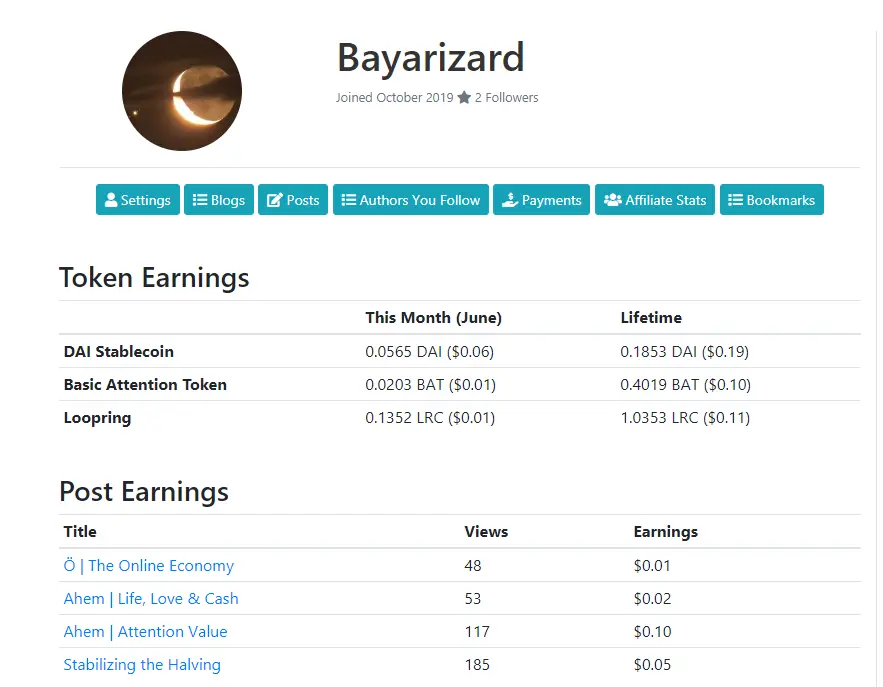Click the $0.05 earnings cell
Screen dimensions: 883x687
[652, 664]
